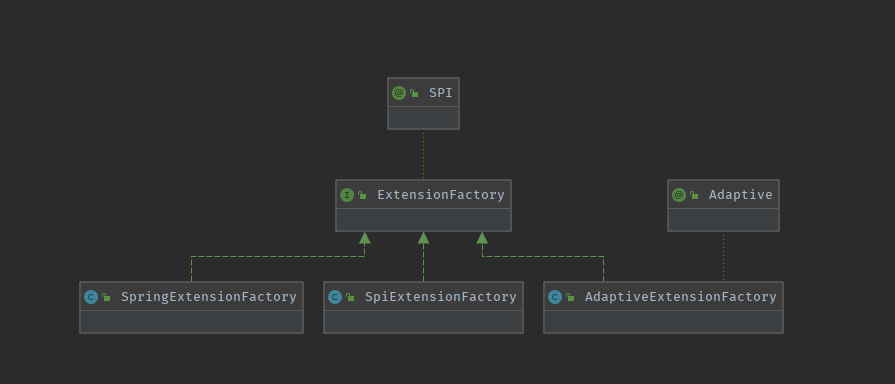Select the ExtensionFactory label
Viewport: 895px width, 384px height.
pyautogui.click(x=441, y=195)
